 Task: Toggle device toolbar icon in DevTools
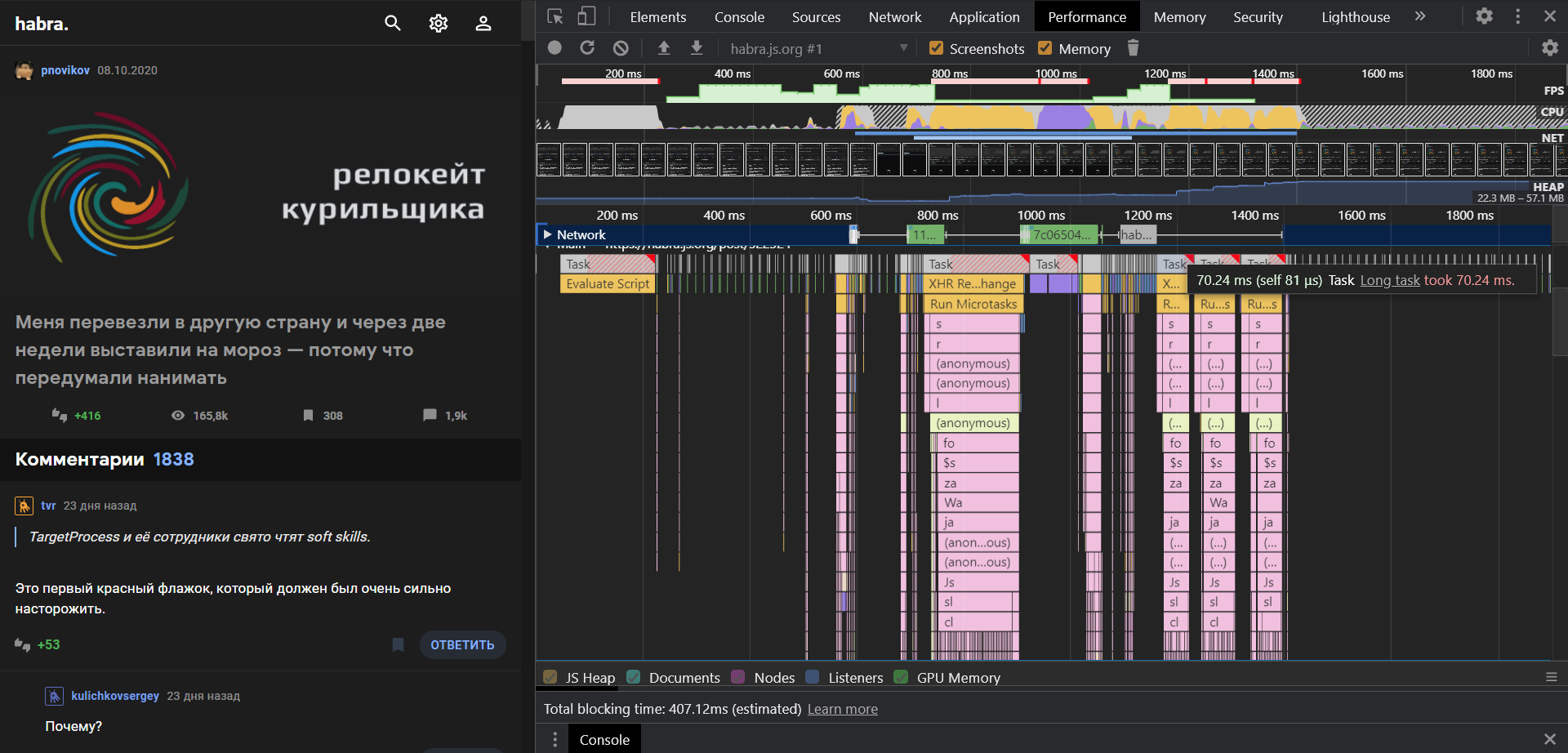pos(587,16)
